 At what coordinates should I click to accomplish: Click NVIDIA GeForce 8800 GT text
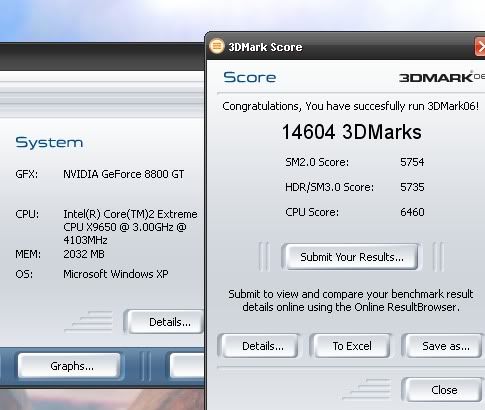click(x=123, y=174)
